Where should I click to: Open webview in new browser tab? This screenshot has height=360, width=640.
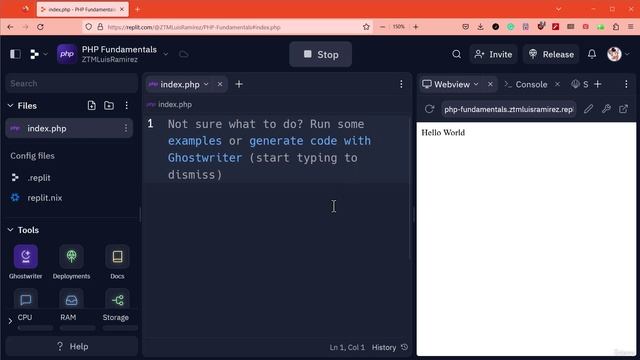(x=623, y=109)
